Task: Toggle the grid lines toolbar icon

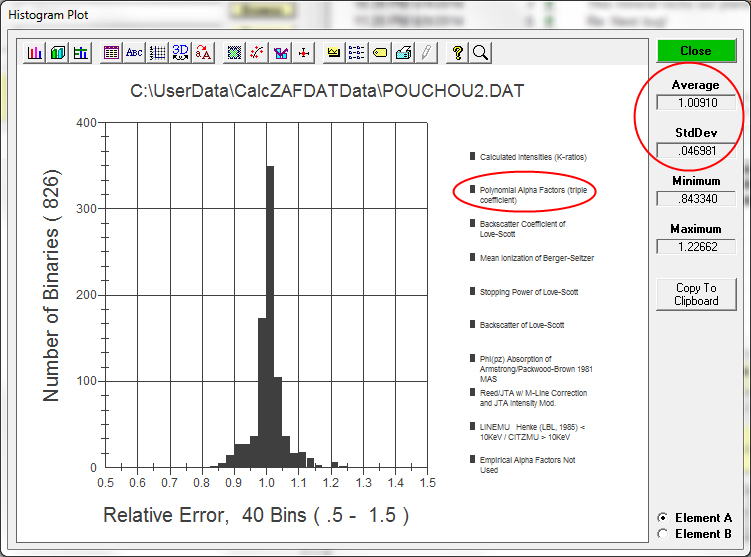Action: pyautogui.click(x=157, y=53)
